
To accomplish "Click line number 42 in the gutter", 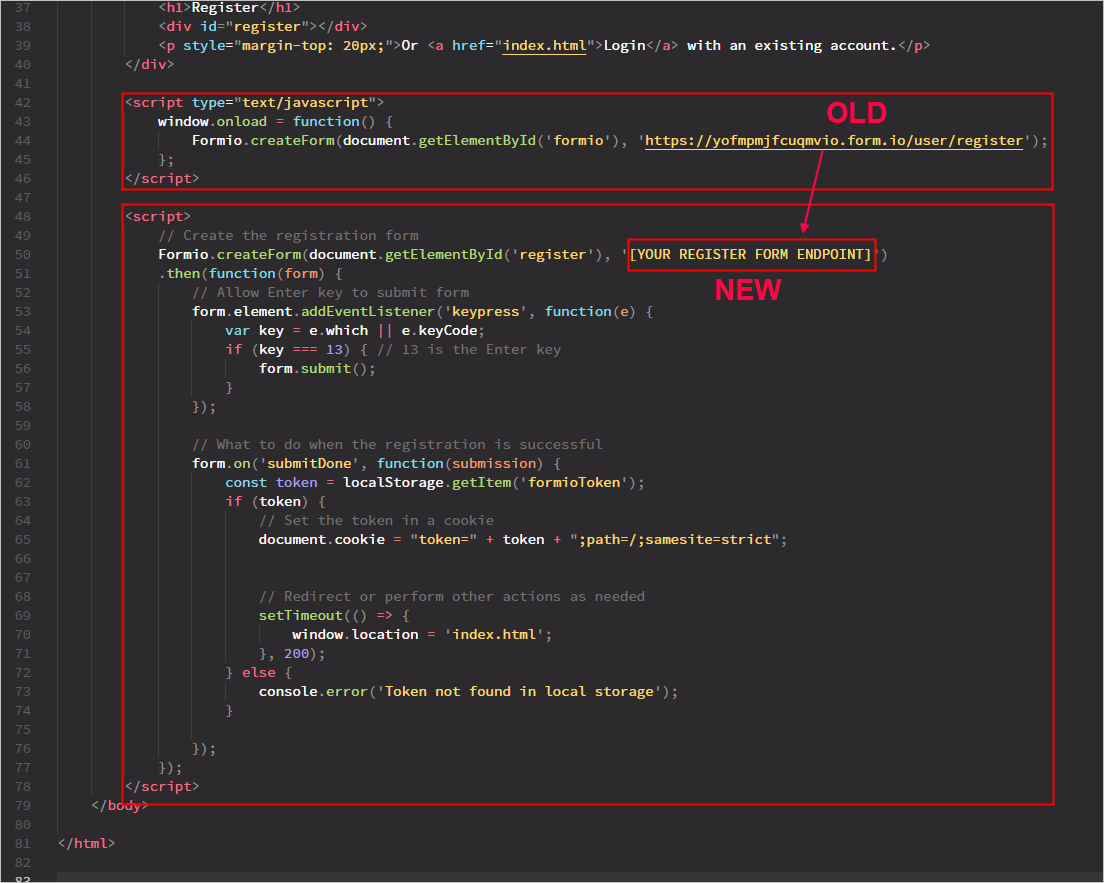I will [22, 101].
